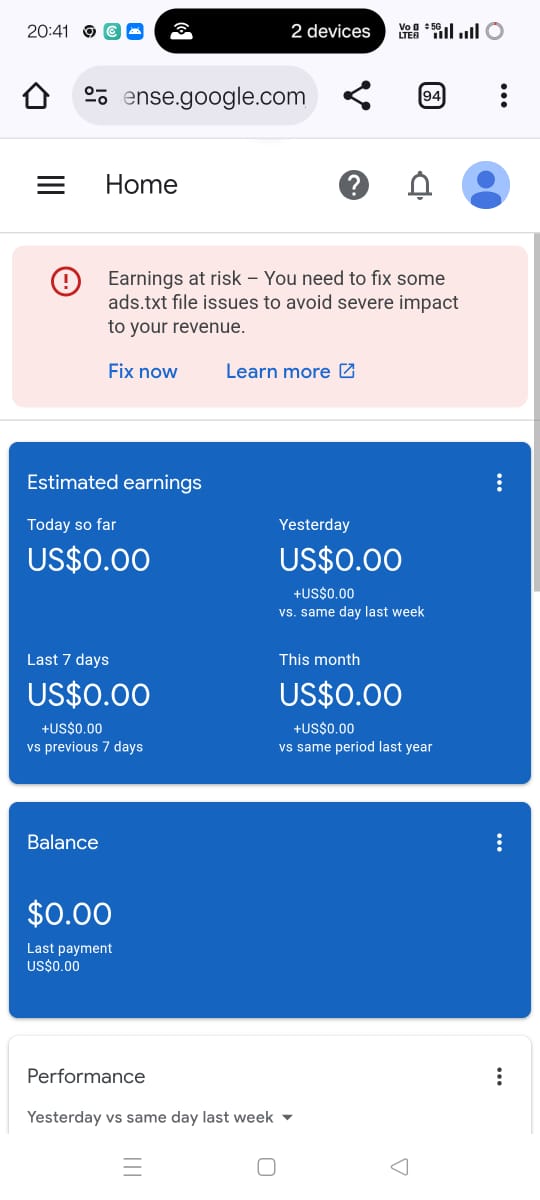Go to the browser home page icon
Image resolution: width=540 pixels, height=1200 pixels.
[35, 96]
